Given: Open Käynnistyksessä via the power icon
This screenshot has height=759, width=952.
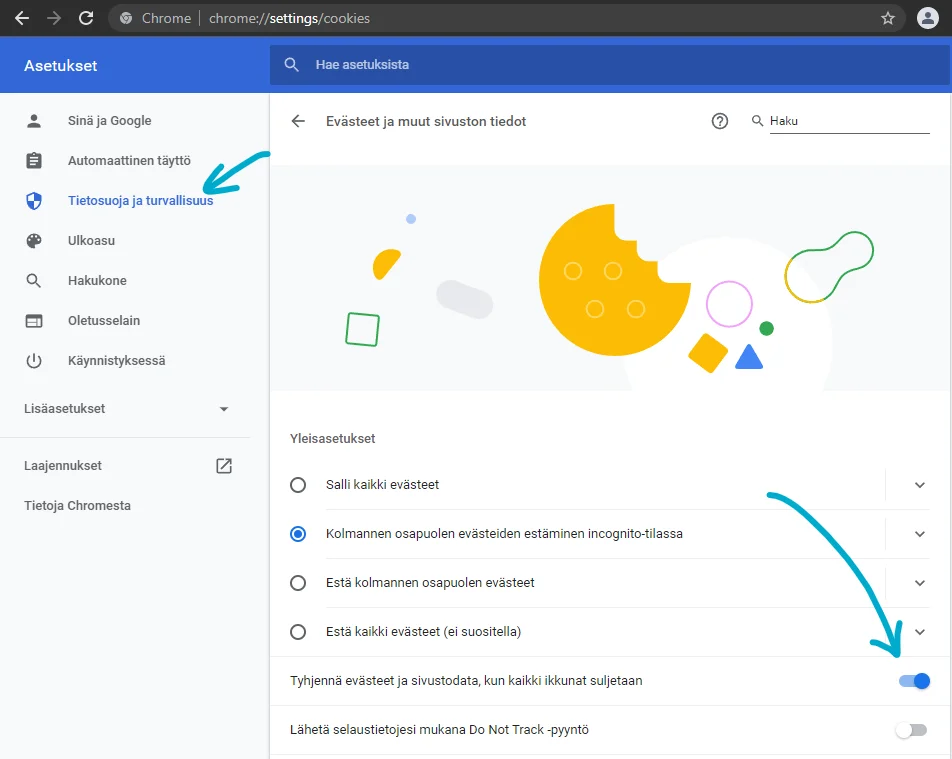Looking at the screenshot, I should (34, 360).
